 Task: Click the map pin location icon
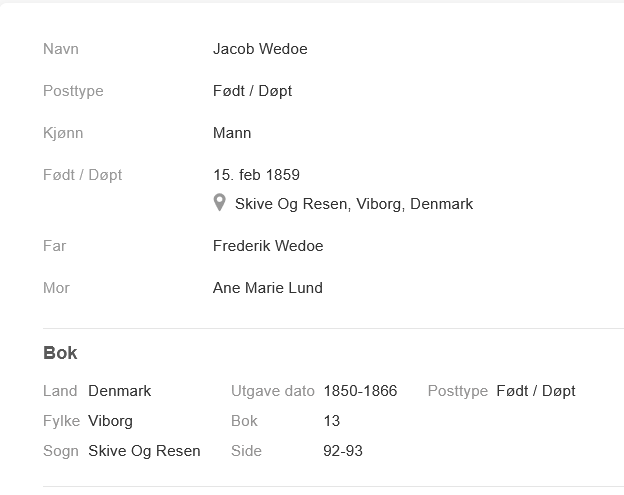(x=220, y=203)
